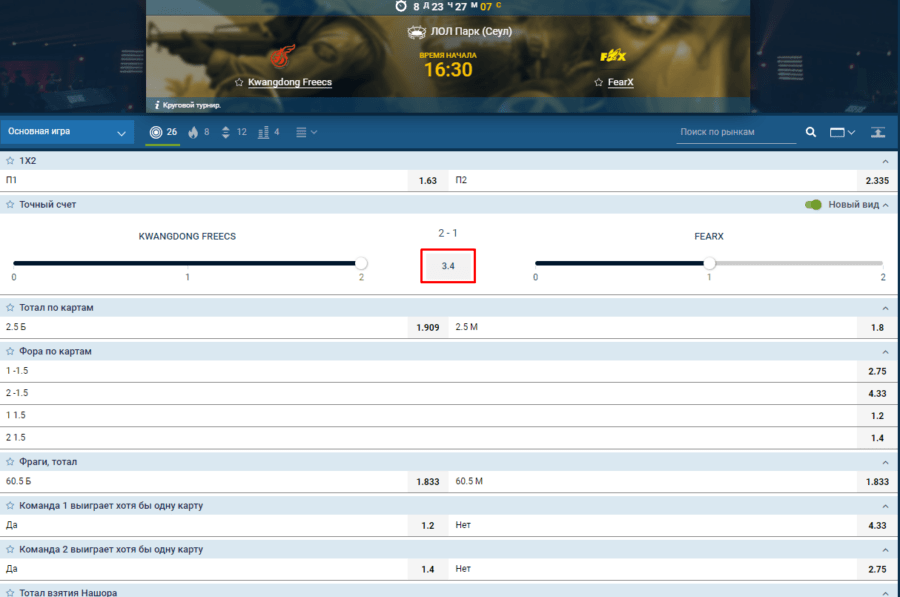Click the collapse-all markets icon at far right
The height and width of the screenshot is (597, 900).
tap(877, 132)
